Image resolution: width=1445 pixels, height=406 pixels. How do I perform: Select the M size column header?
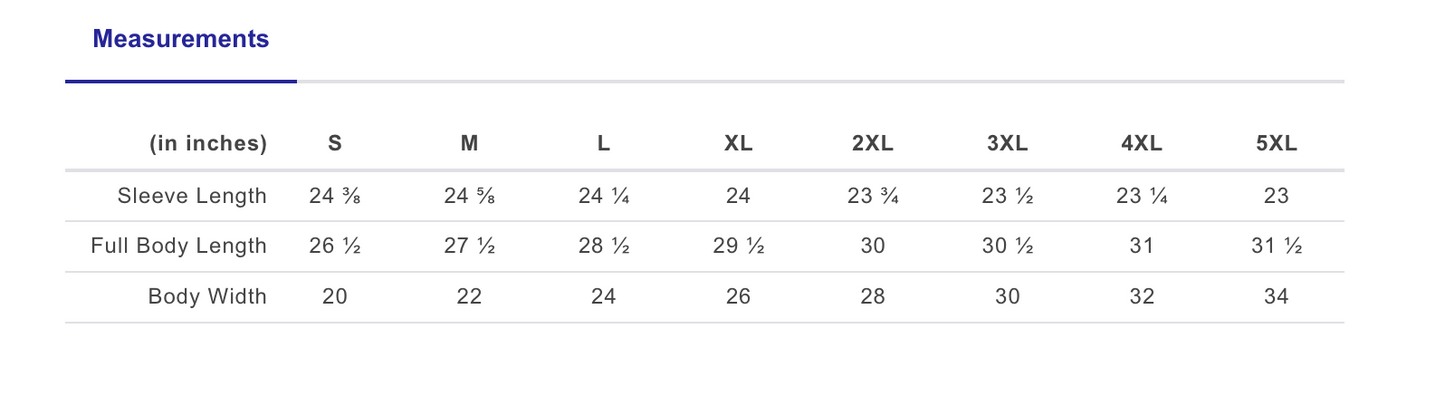[x=469, y=144]
